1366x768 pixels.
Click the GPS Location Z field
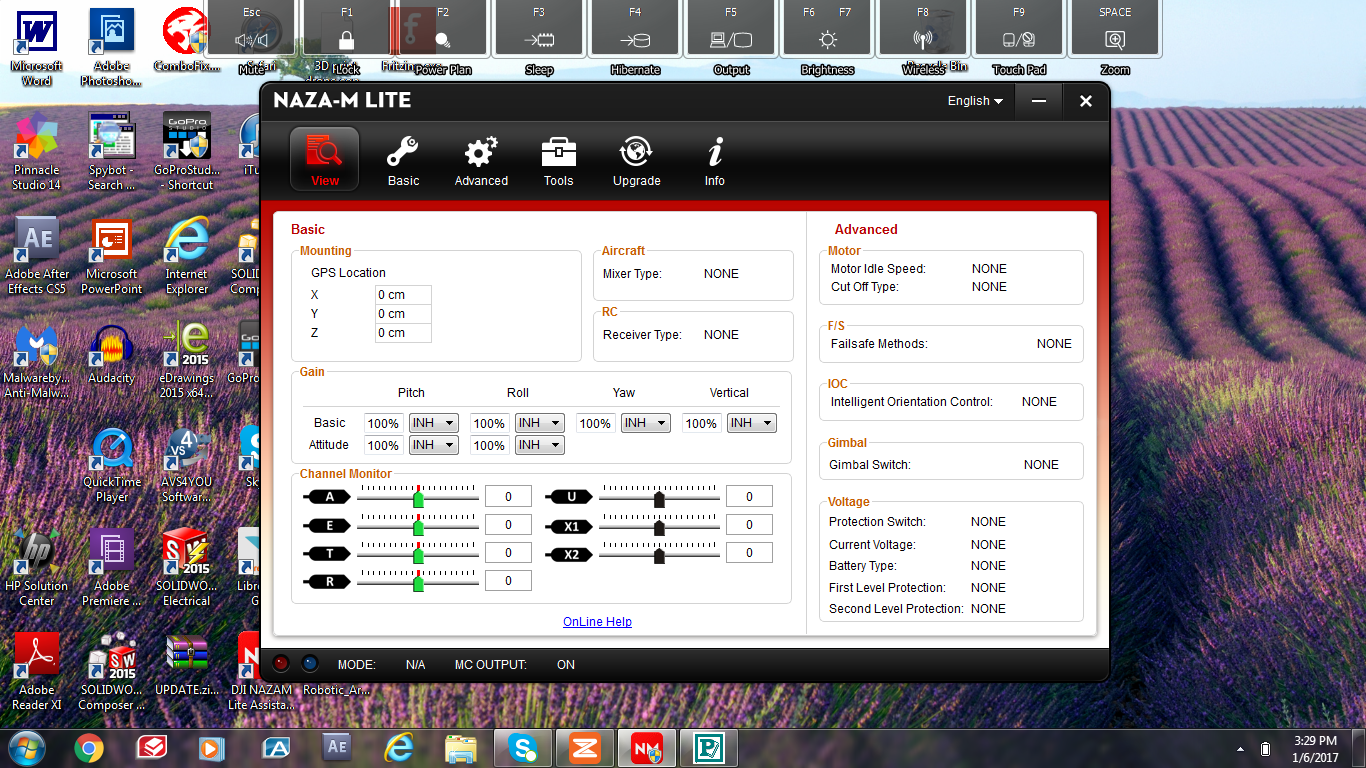(403, 333)
